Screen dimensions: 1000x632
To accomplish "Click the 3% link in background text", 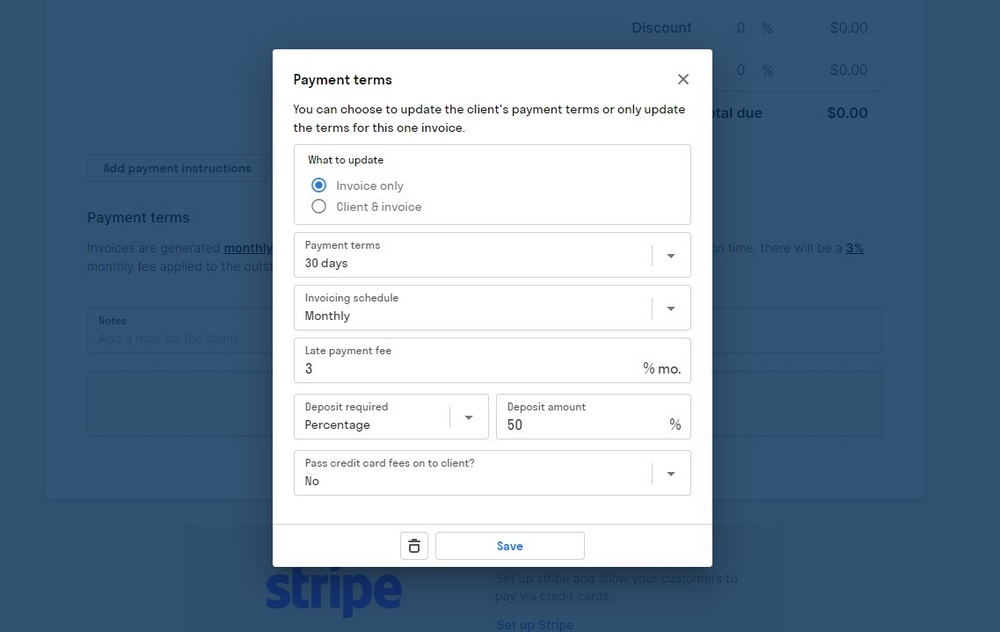I will 855,248.
